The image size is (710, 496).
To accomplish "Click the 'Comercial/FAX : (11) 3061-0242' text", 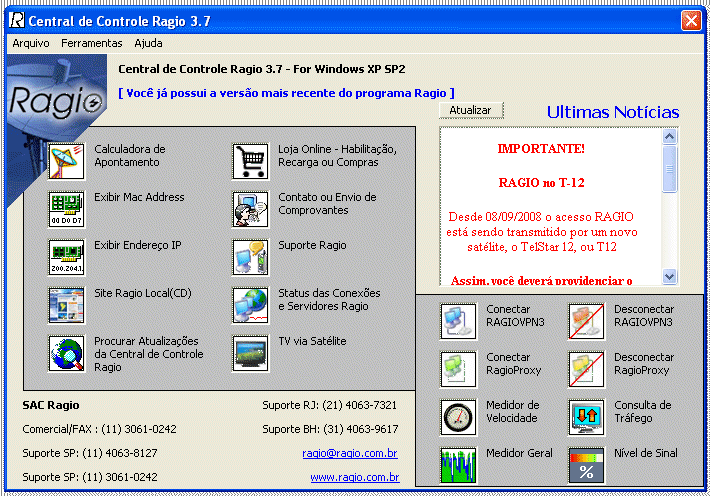I will pos(99,429).
